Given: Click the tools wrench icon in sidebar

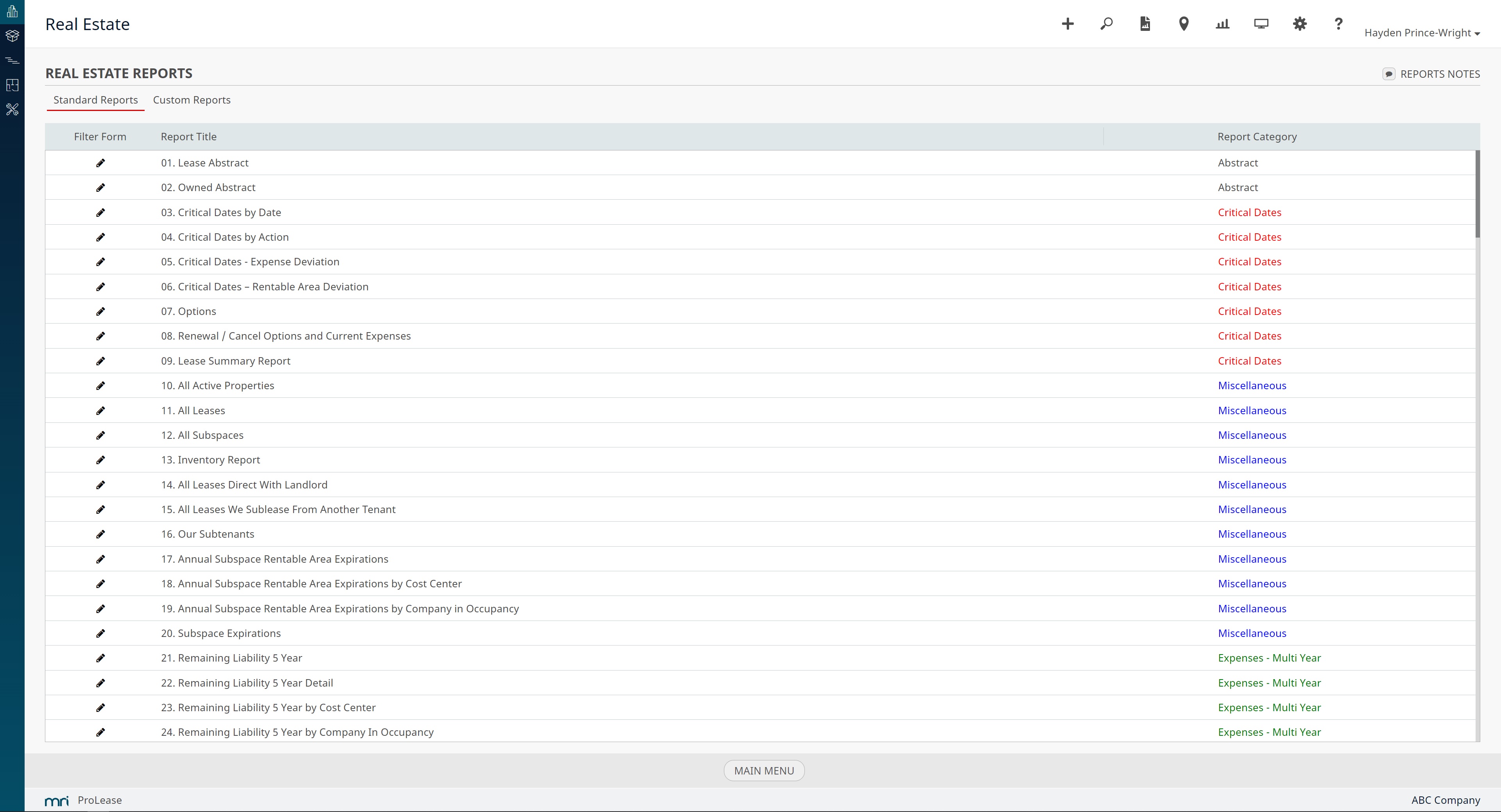Looking at the screenshot, I should point(12,109).
